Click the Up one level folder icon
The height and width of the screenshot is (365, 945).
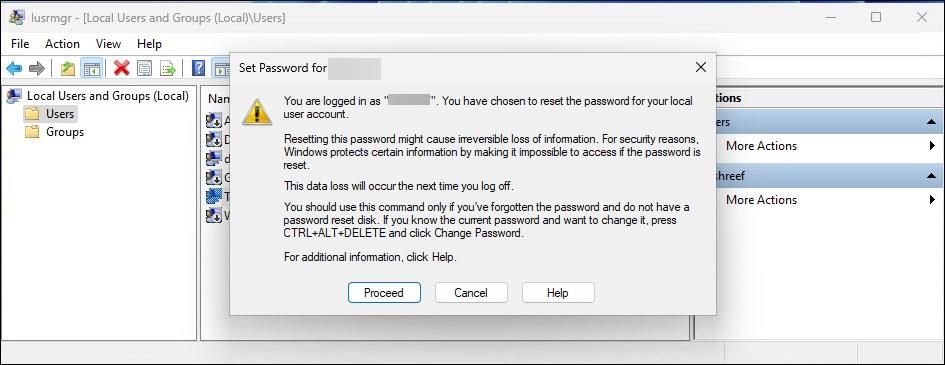tap(68, 69)
